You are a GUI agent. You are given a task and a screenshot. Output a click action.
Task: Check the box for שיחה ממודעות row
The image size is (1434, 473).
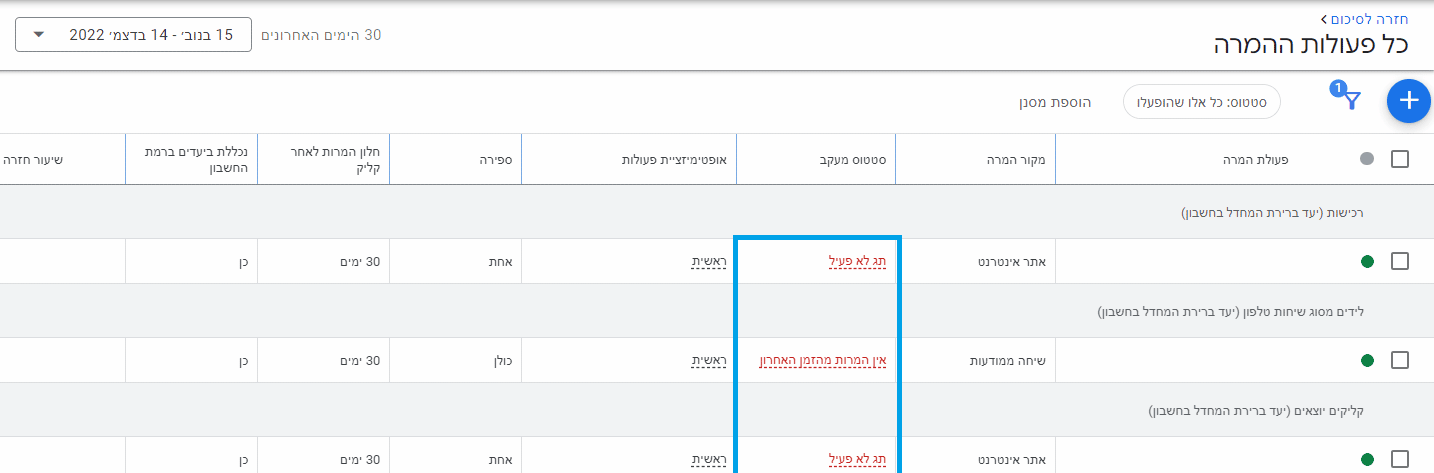tap(1400, 360)
